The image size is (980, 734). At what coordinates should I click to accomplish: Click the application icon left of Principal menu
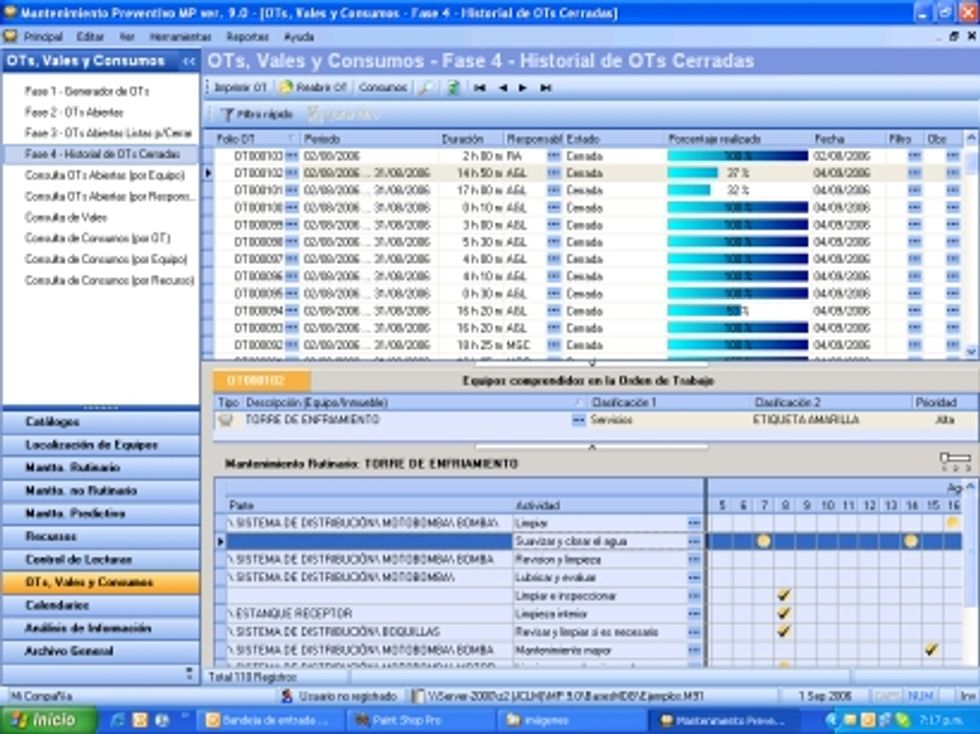click(x=10, y=36)
